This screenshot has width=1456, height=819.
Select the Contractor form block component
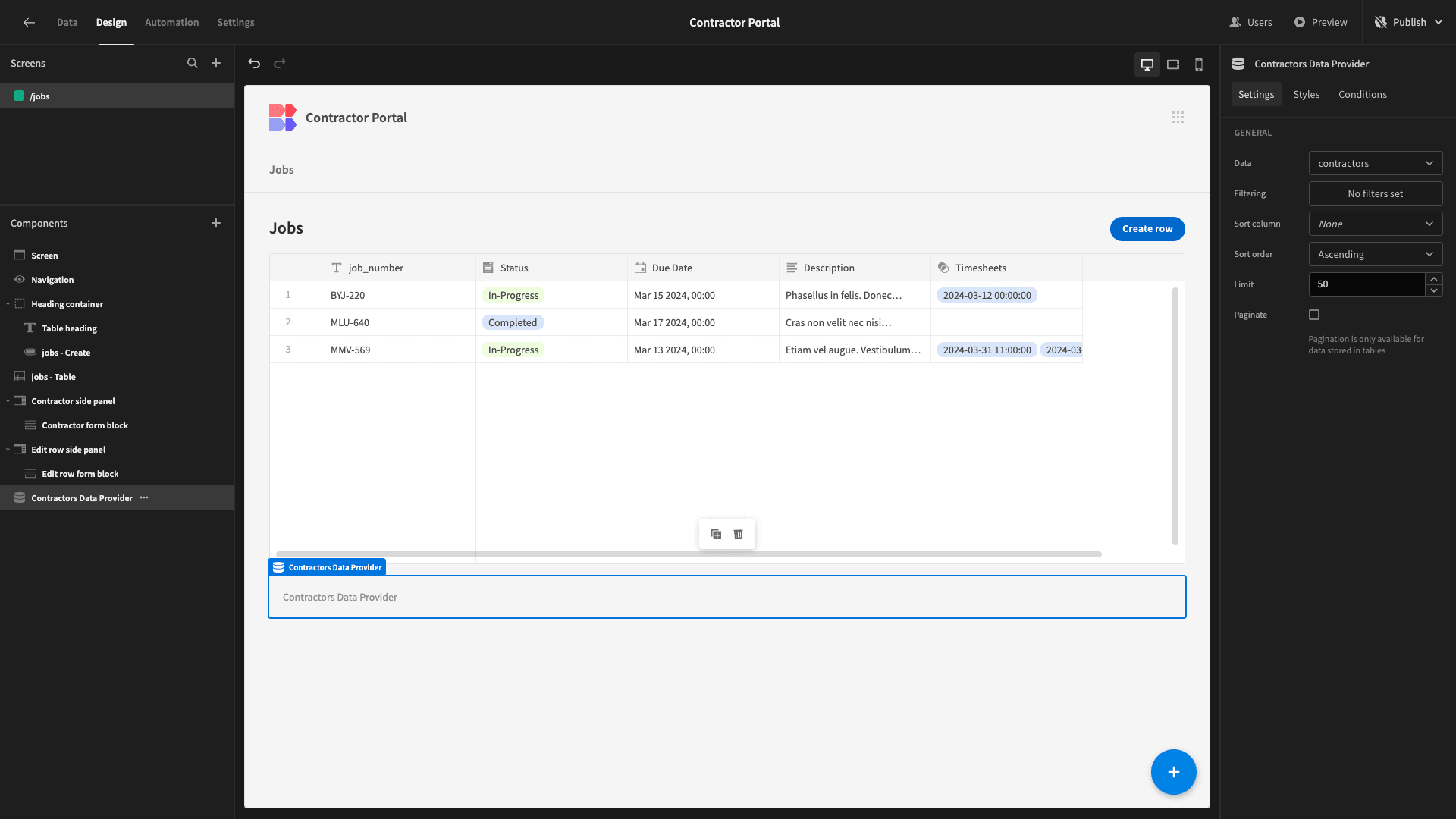click(x=117, y=425)
